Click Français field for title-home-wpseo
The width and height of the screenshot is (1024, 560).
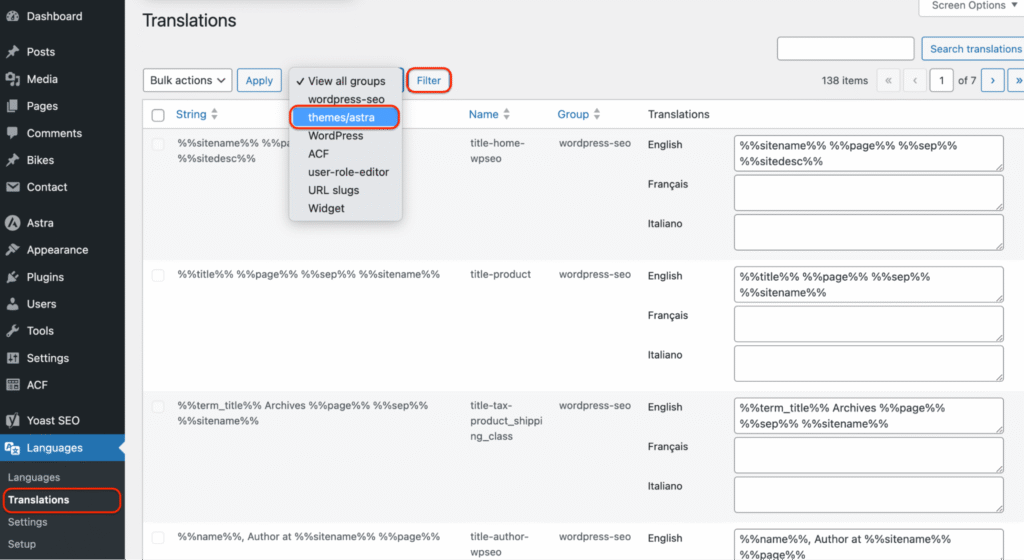869,193
